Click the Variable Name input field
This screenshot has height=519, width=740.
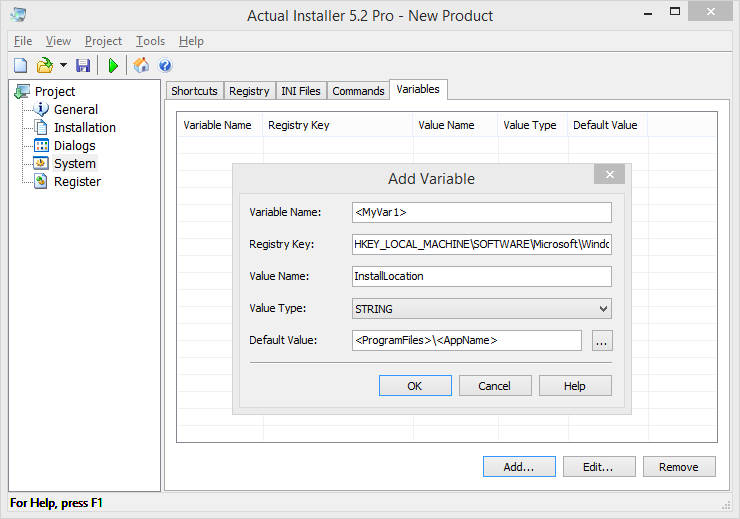point(481,212)
